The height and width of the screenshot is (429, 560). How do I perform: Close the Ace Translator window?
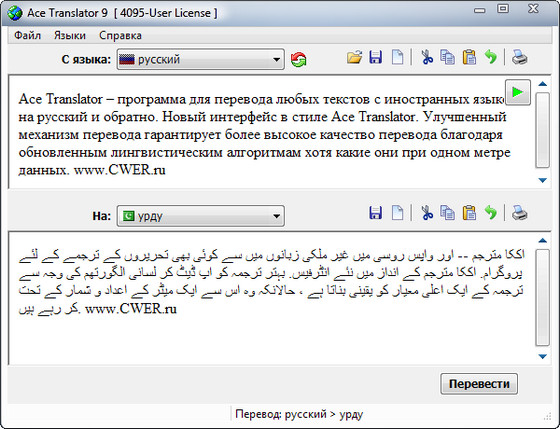(533, 9)
